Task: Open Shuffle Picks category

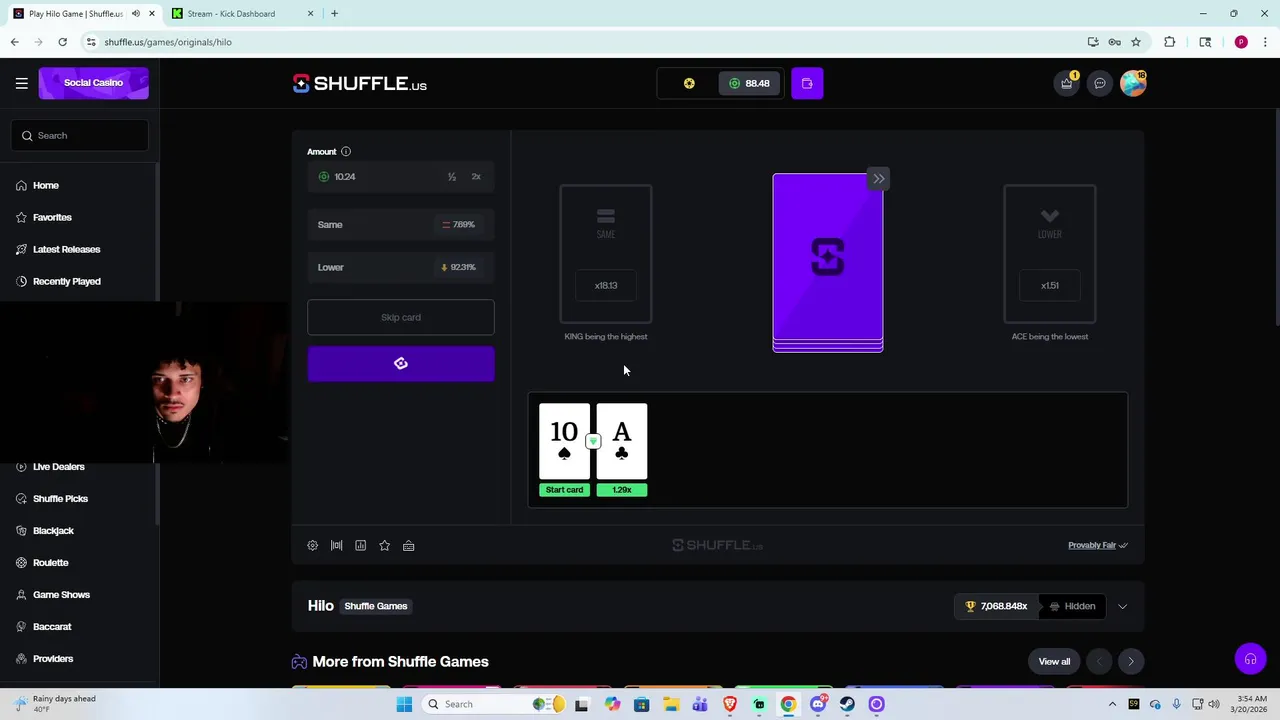Action: coord(60,498)
